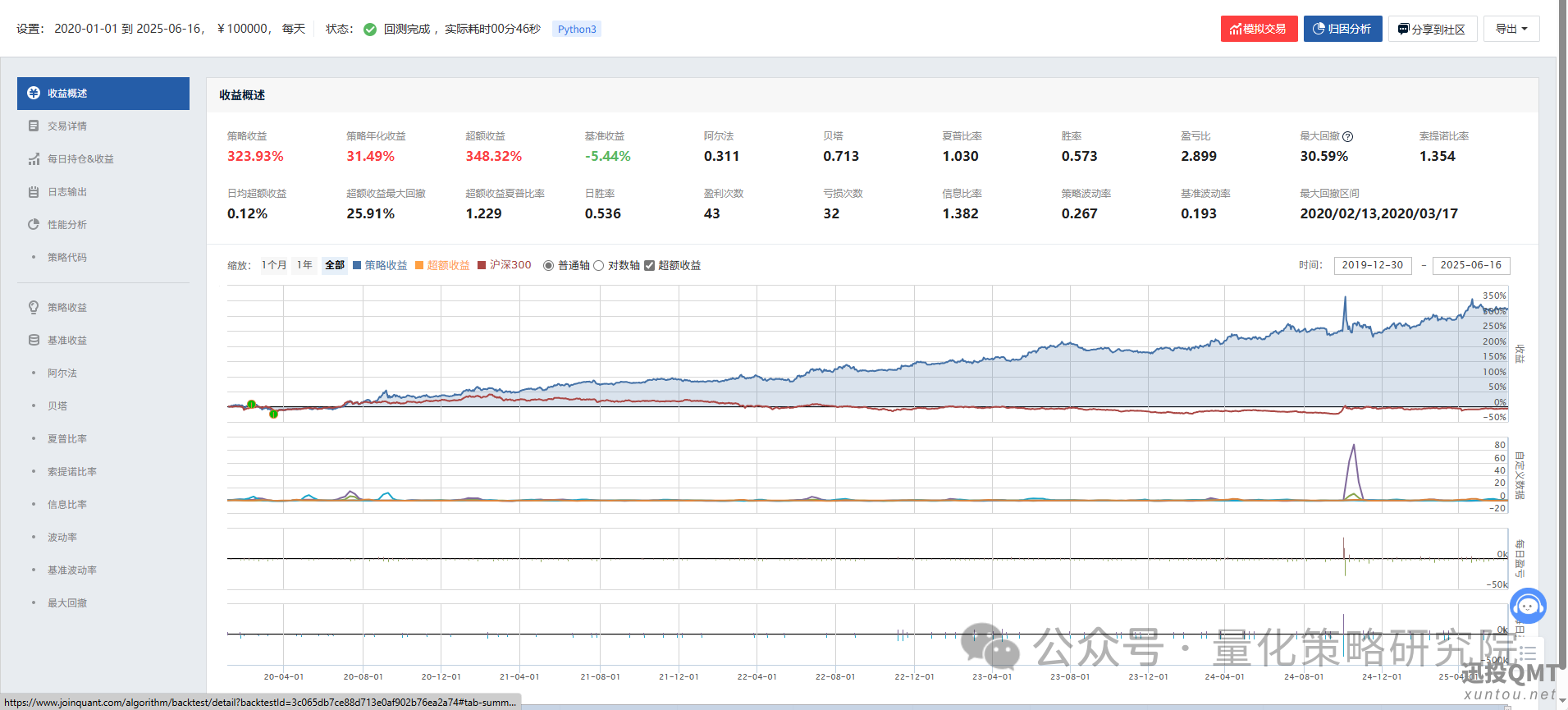Screen dimensions: 1568x710
Task: Go to 贝塔 in the sidebar
Action: pyautogui.click(x=57, y=406)
